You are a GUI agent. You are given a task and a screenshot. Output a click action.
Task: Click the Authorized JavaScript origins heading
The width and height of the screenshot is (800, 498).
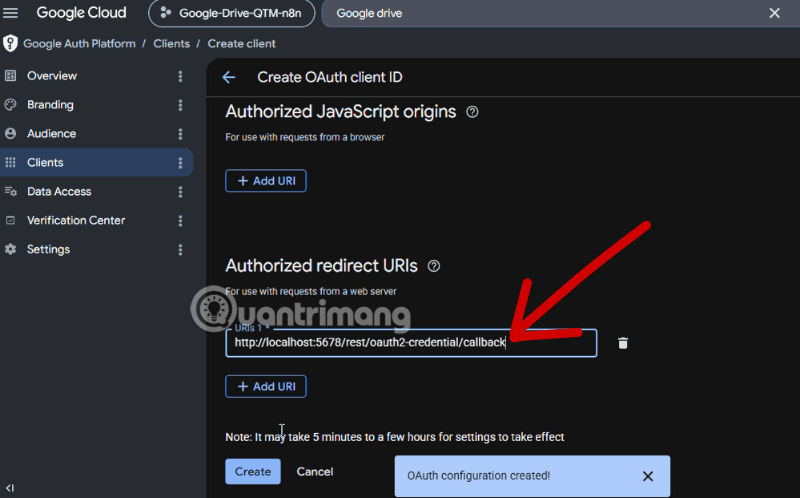(x=341, y=112)
